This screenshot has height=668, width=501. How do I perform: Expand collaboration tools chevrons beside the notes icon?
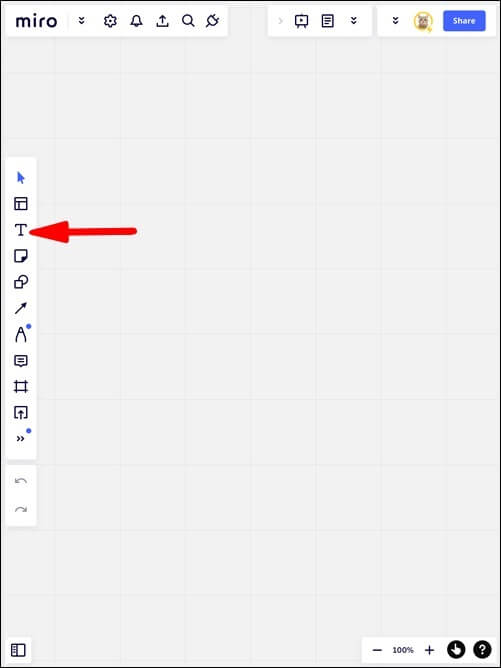pyautogui.click(x=354, y=20)
